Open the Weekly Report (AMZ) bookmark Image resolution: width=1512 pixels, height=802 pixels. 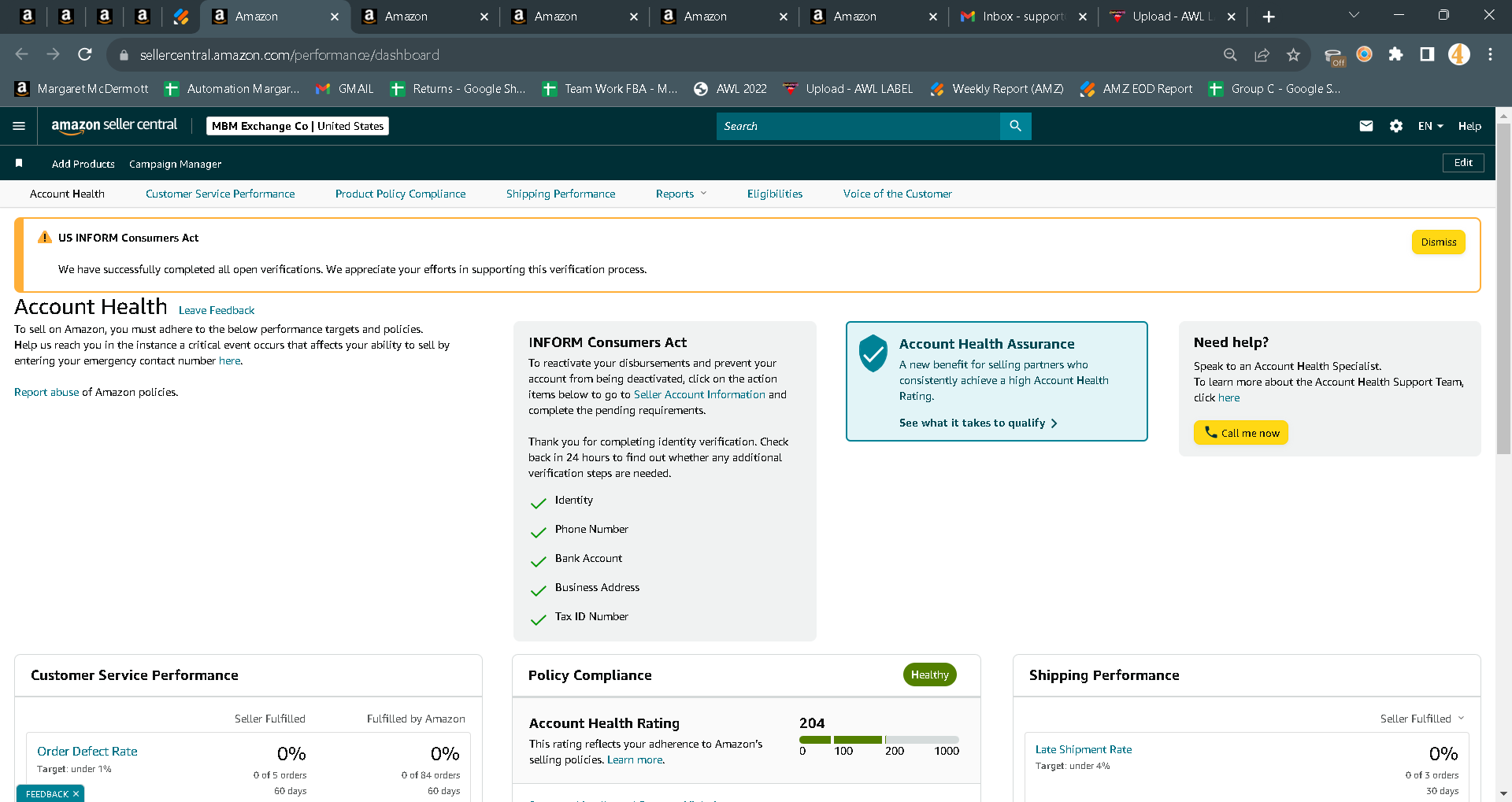(x=997, y=89)
